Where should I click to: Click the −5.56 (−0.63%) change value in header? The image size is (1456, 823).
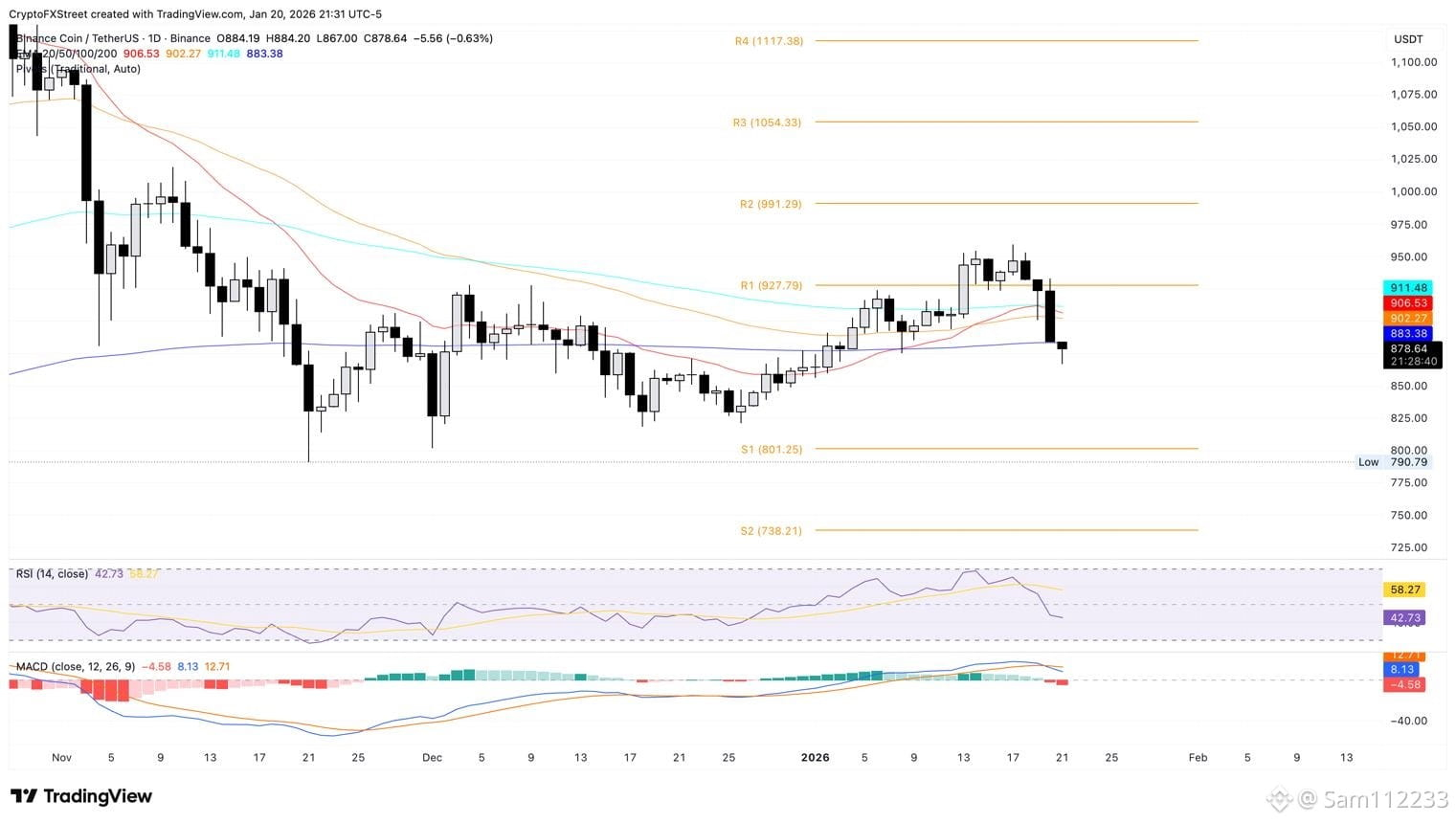(453, 38)
